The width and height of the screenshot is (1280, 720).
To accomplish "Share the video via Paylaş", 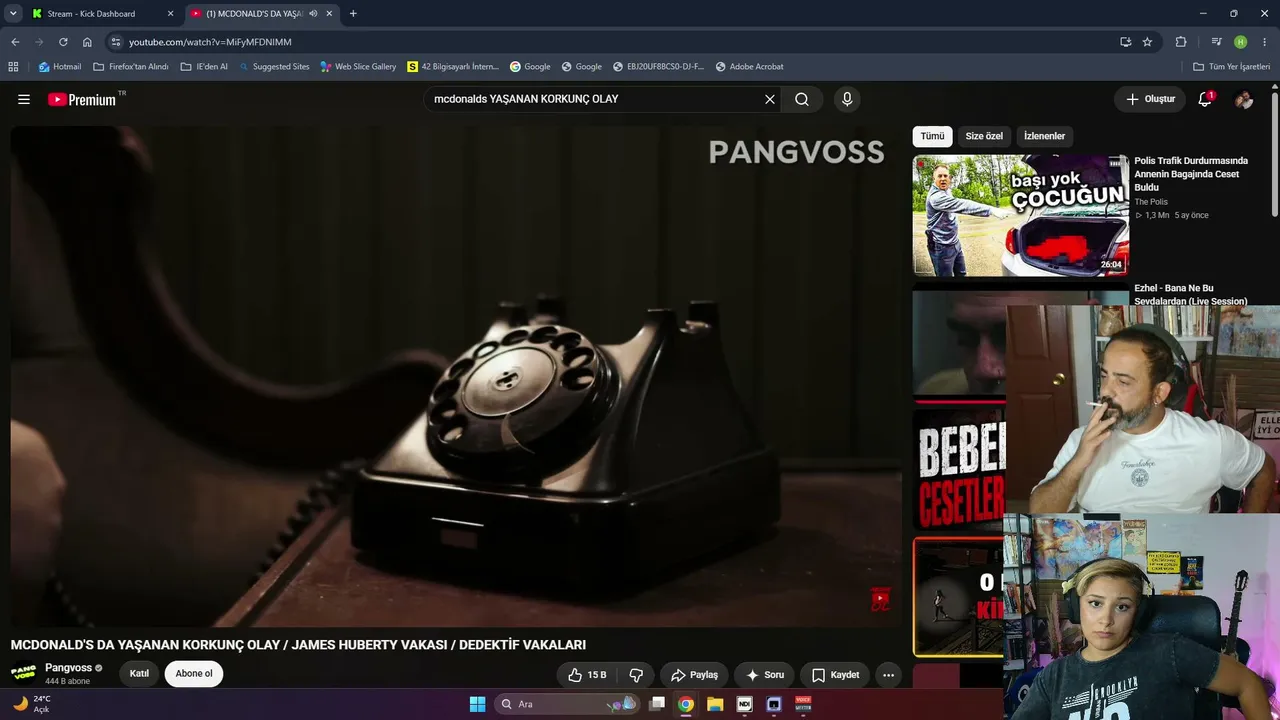I will tap(694, 675).
